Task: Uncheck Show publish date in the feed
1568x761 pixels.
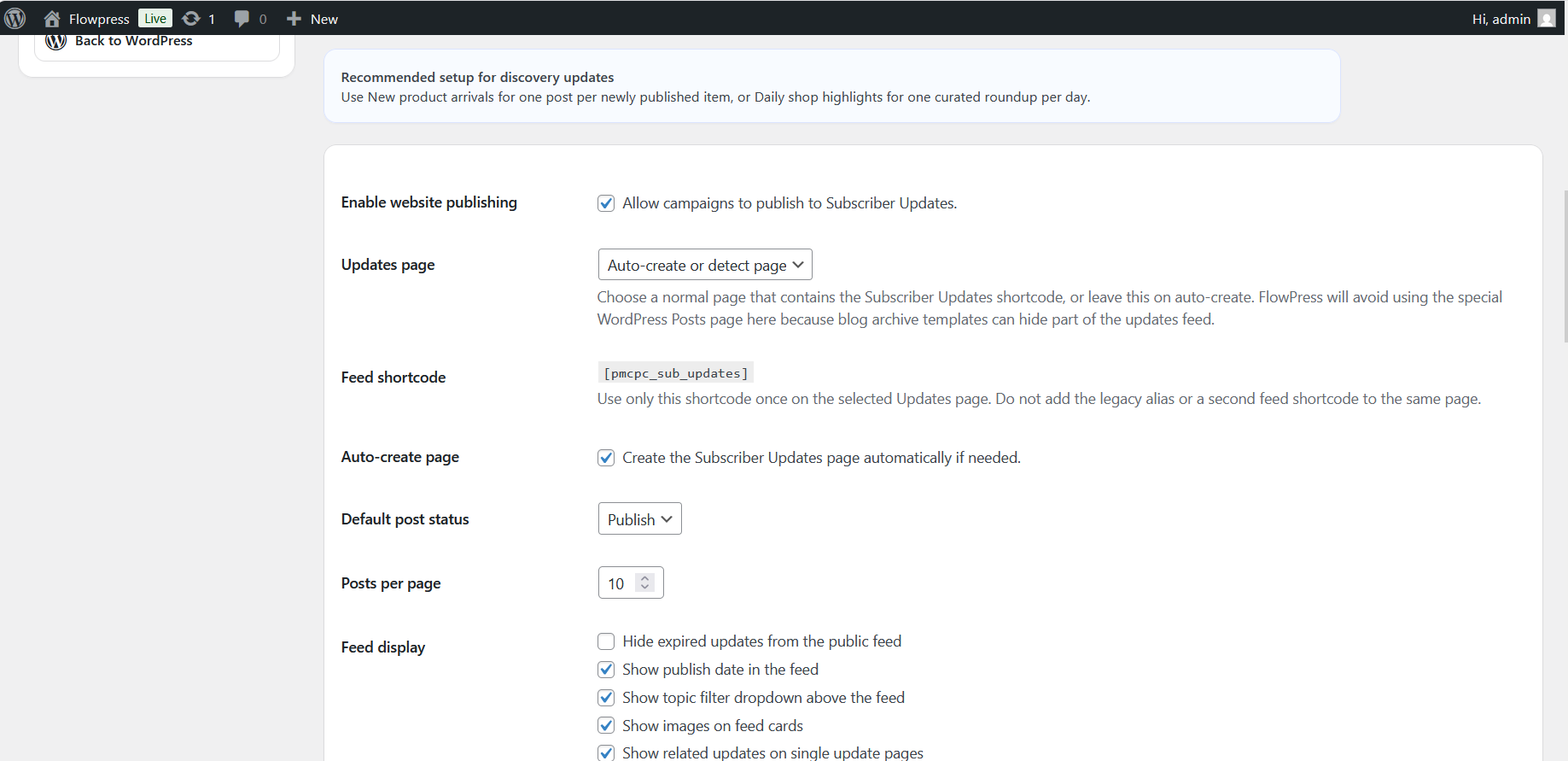Action: point(606,670)
